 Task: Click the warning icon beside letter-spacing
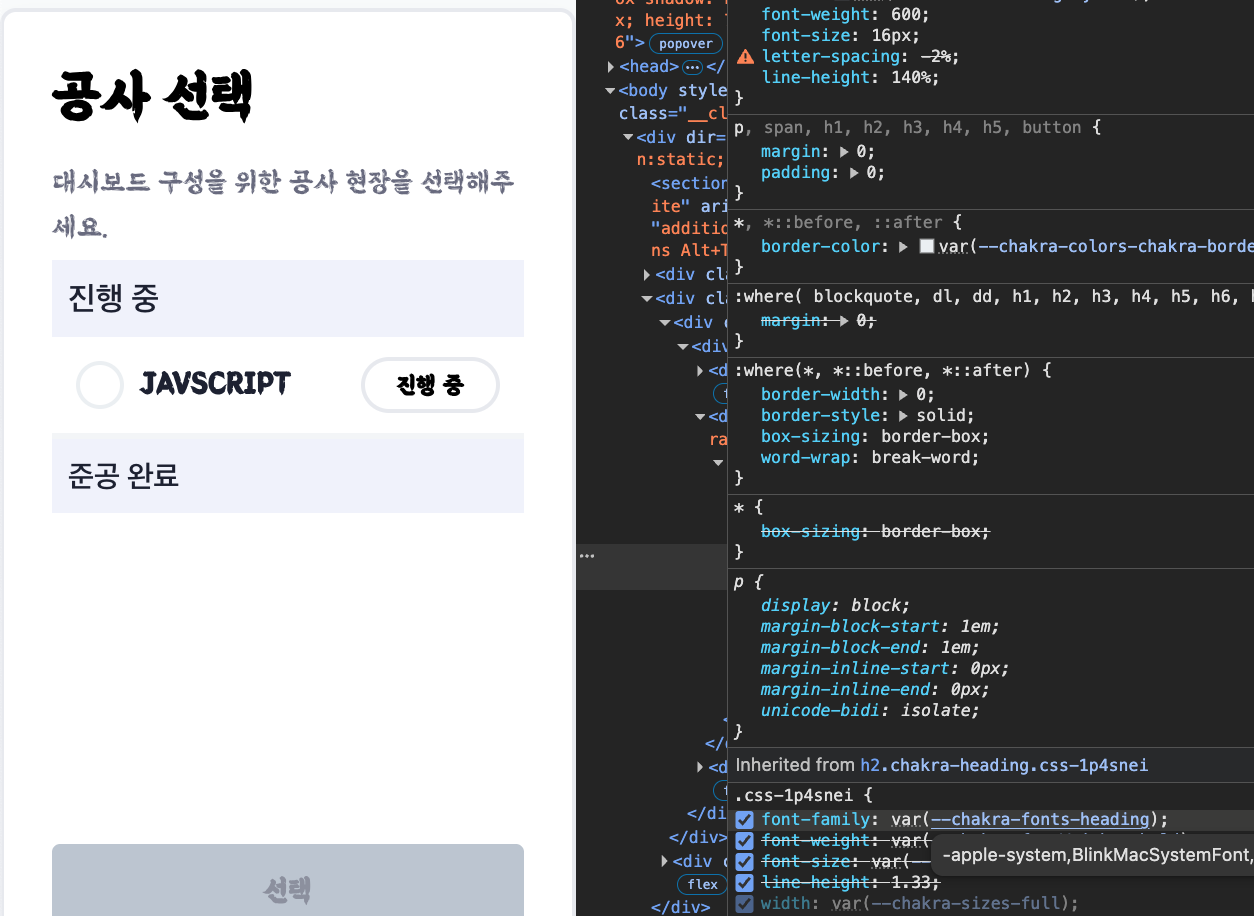tap(745, 57)
